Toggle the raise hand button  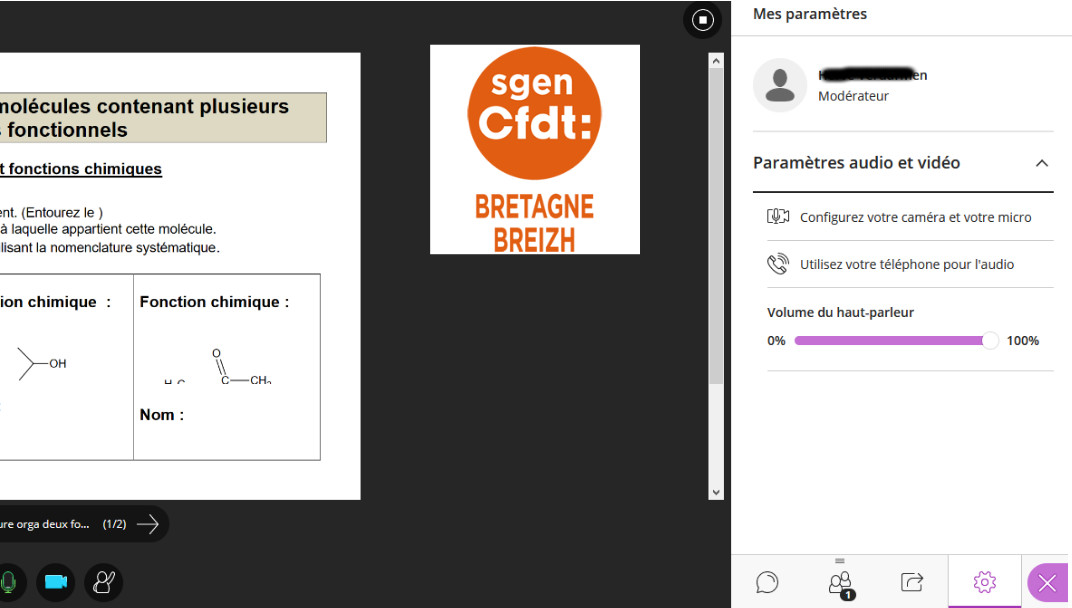(104, 582)
